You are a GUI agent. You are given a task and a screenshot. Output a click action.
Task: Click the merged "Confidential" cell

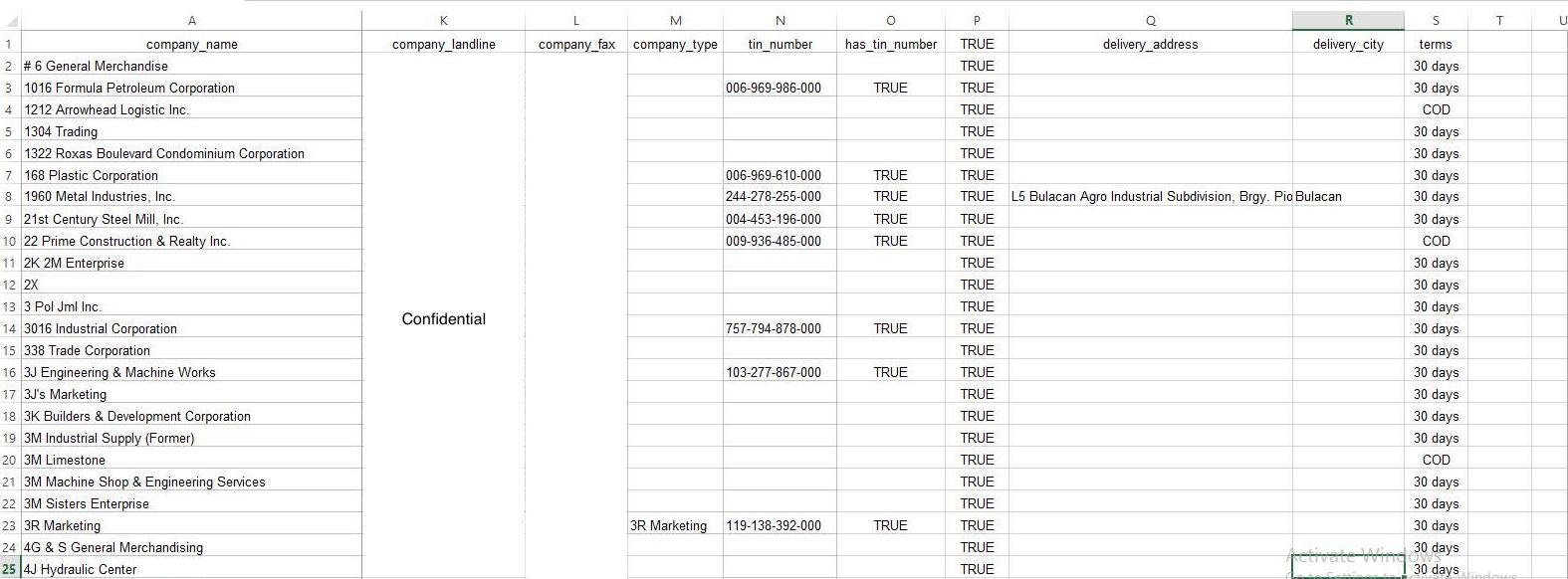point(443,318)
